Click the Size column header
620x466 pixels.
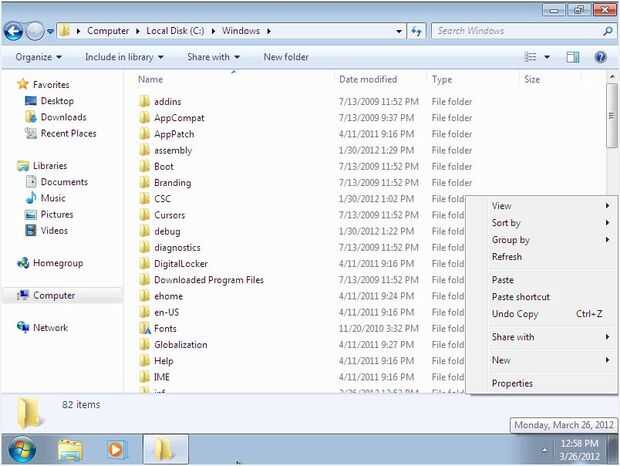[x=532, y=79]
